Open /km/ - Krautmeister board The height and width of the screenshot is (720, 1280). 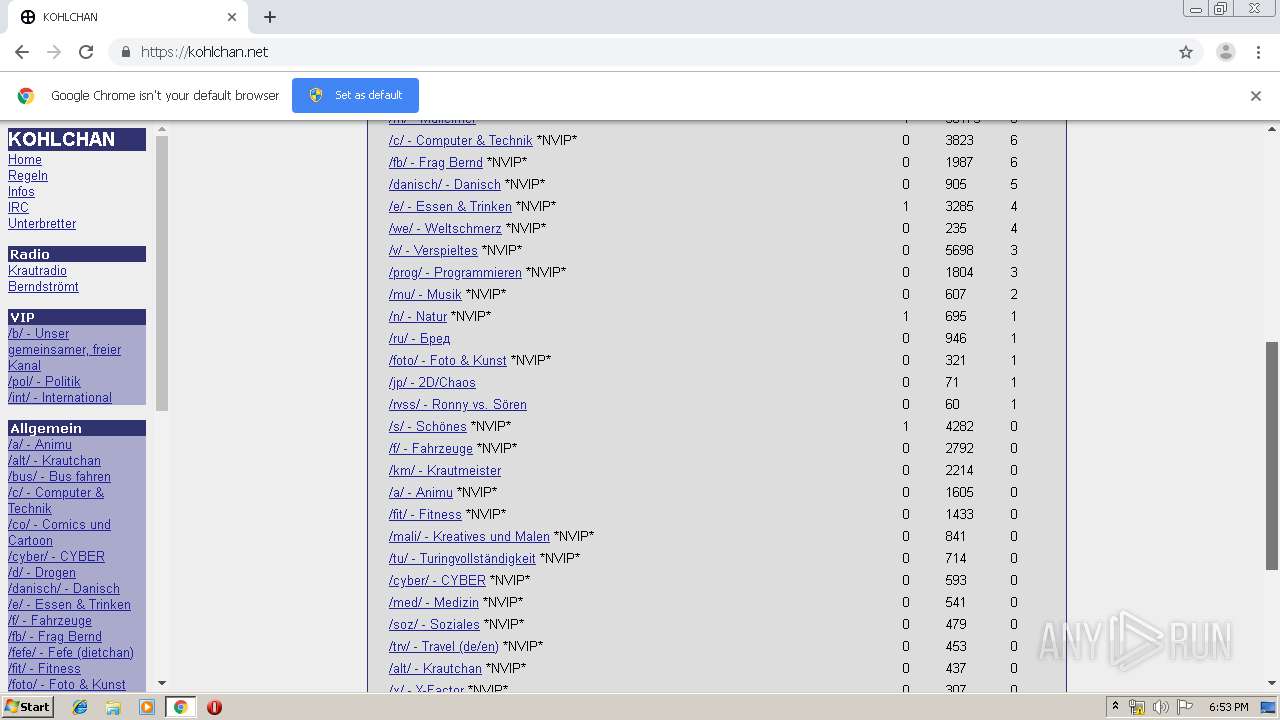[x=445, y=471]
